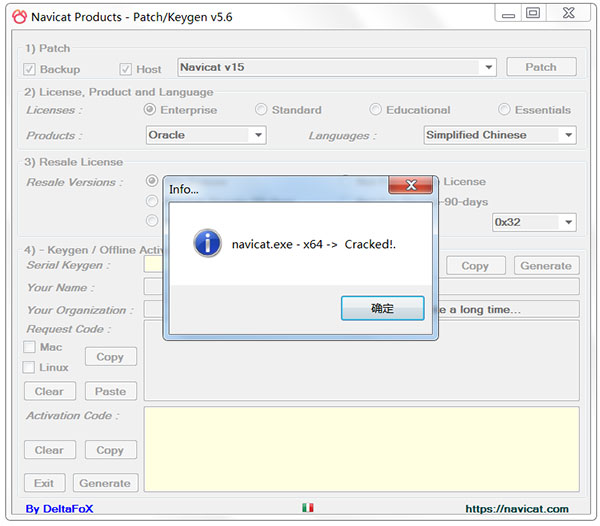Click the Paste button

[x=111, y=391]
